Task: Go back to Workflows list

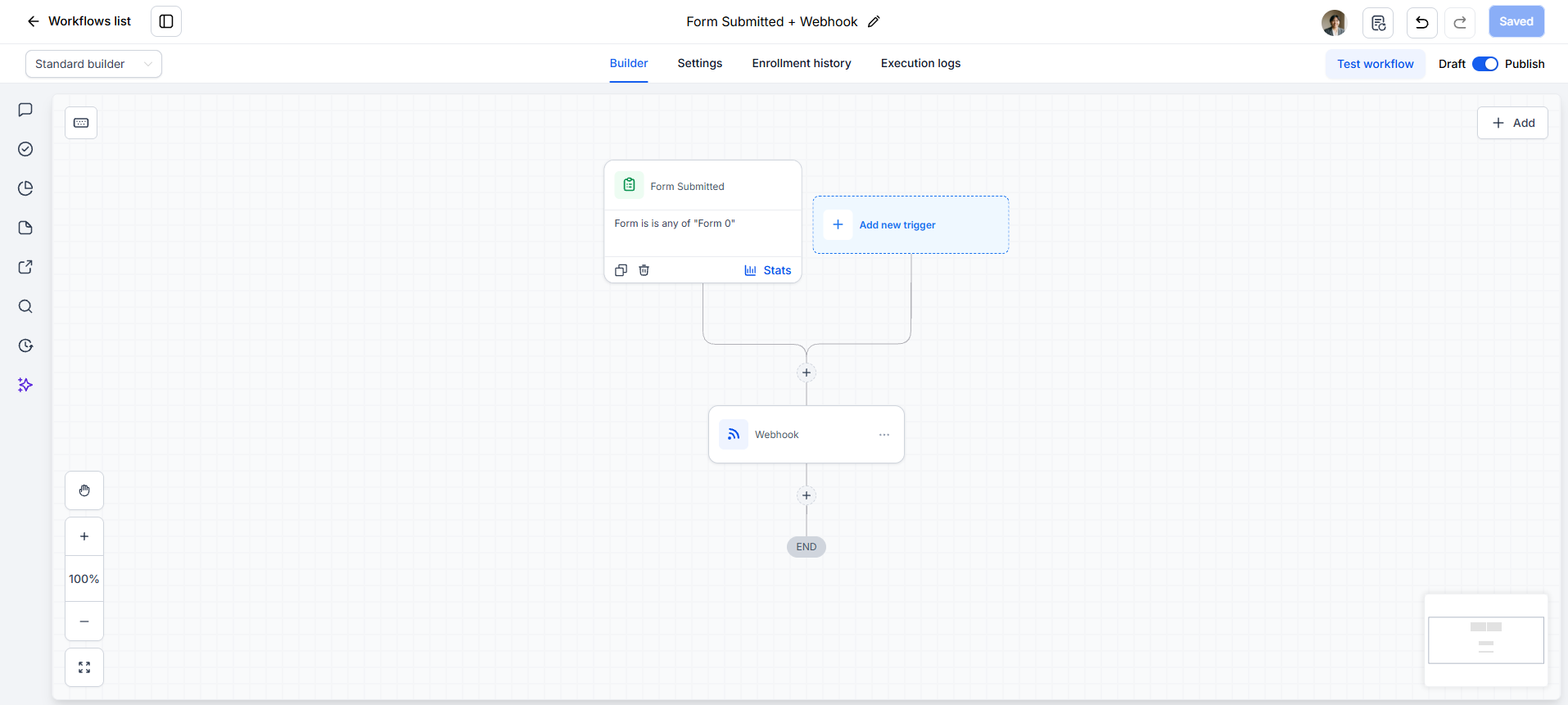Action: pos(79,21)
